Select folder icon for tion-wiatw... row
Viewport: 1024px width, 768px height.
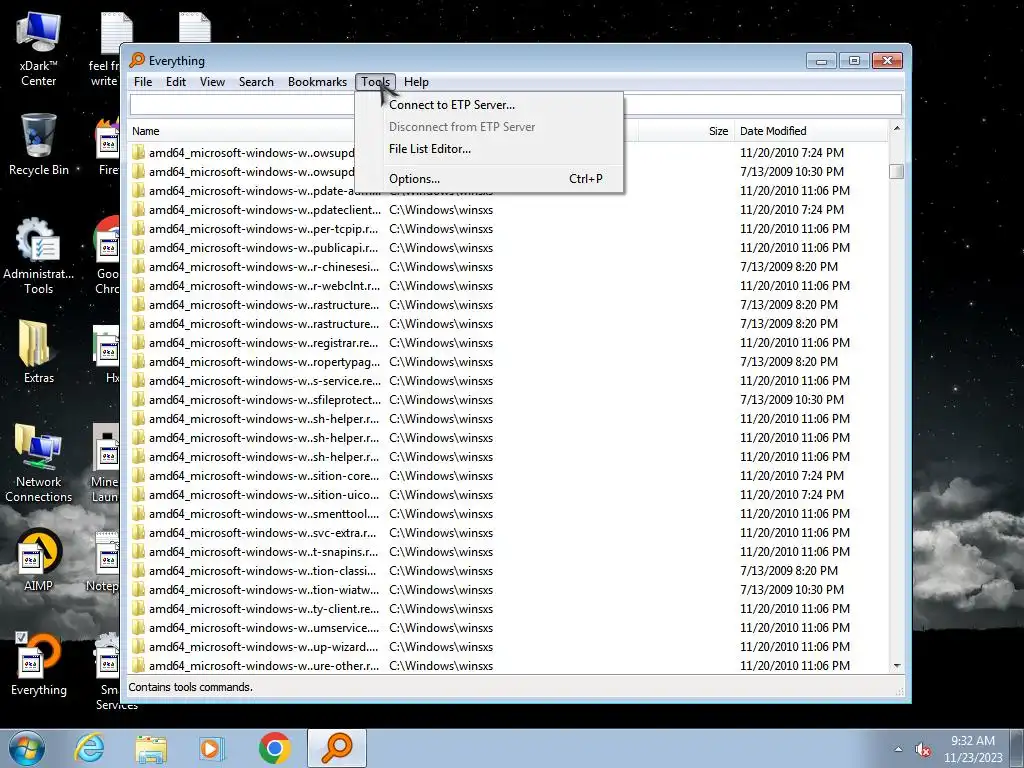(138, 590)
